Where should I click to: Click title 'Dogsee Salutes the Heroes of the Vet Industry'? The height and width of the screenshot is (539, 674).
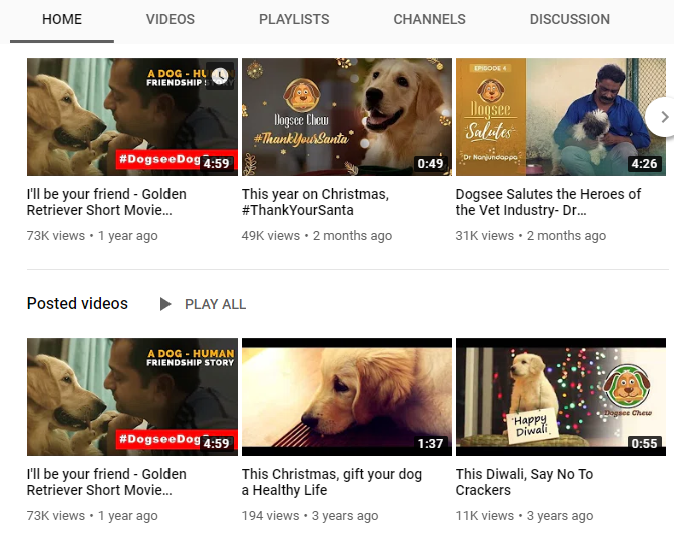548,202
